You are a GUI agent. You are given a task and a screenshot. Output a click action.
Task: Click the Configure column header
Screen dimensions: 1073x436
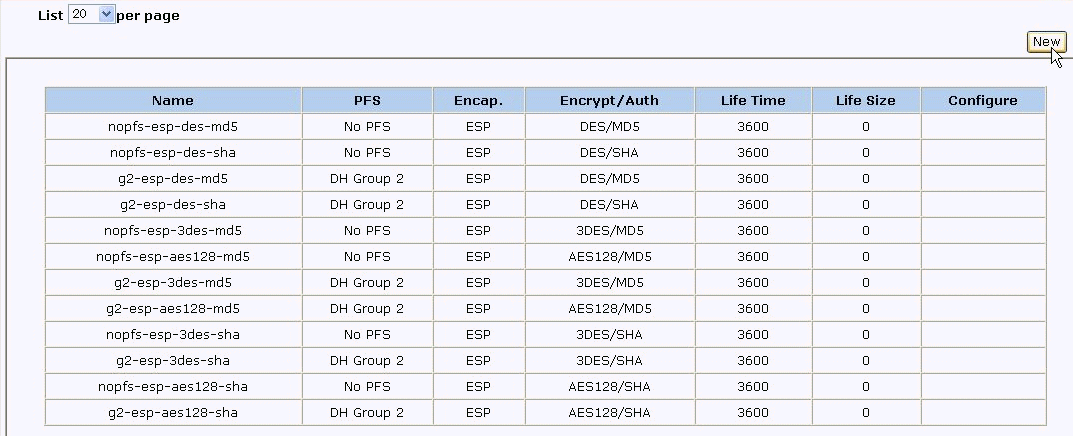pos(982,101)
